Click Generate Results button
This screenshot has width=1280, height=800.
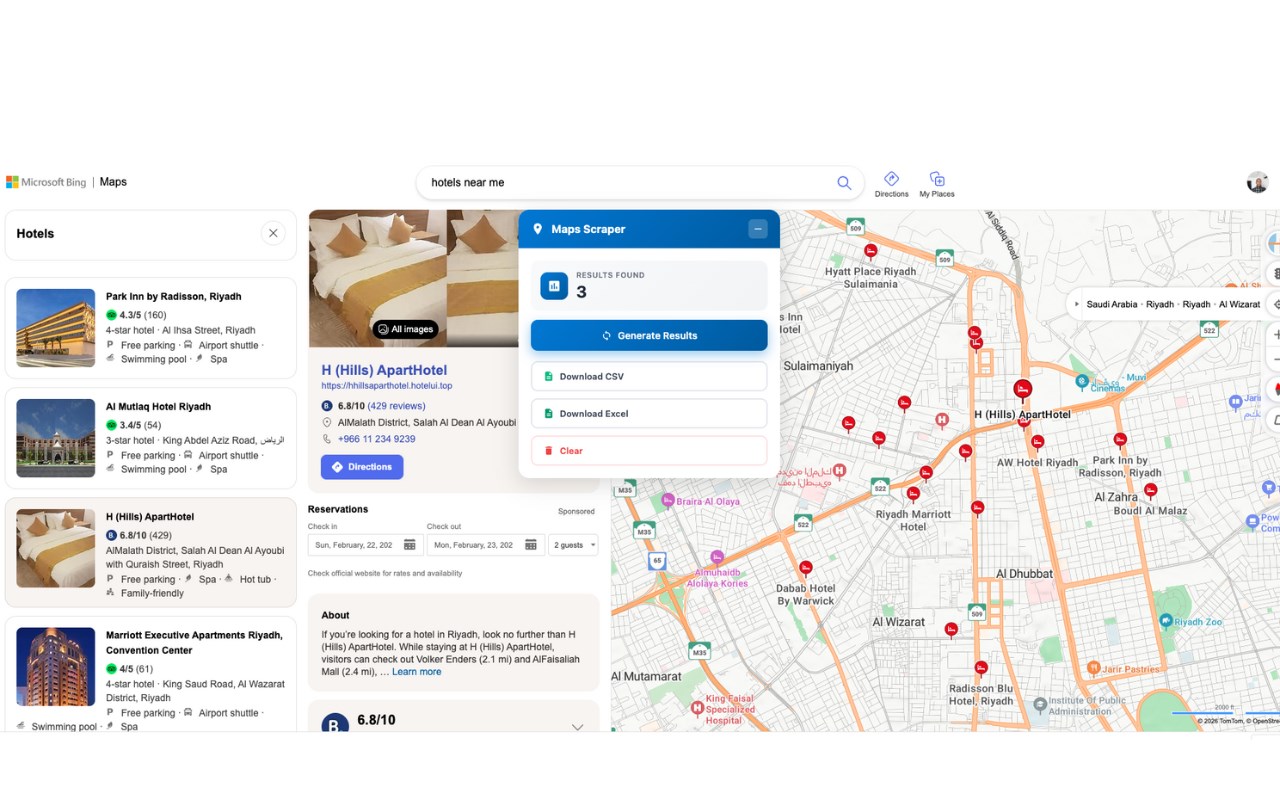[x=649, y=336]
